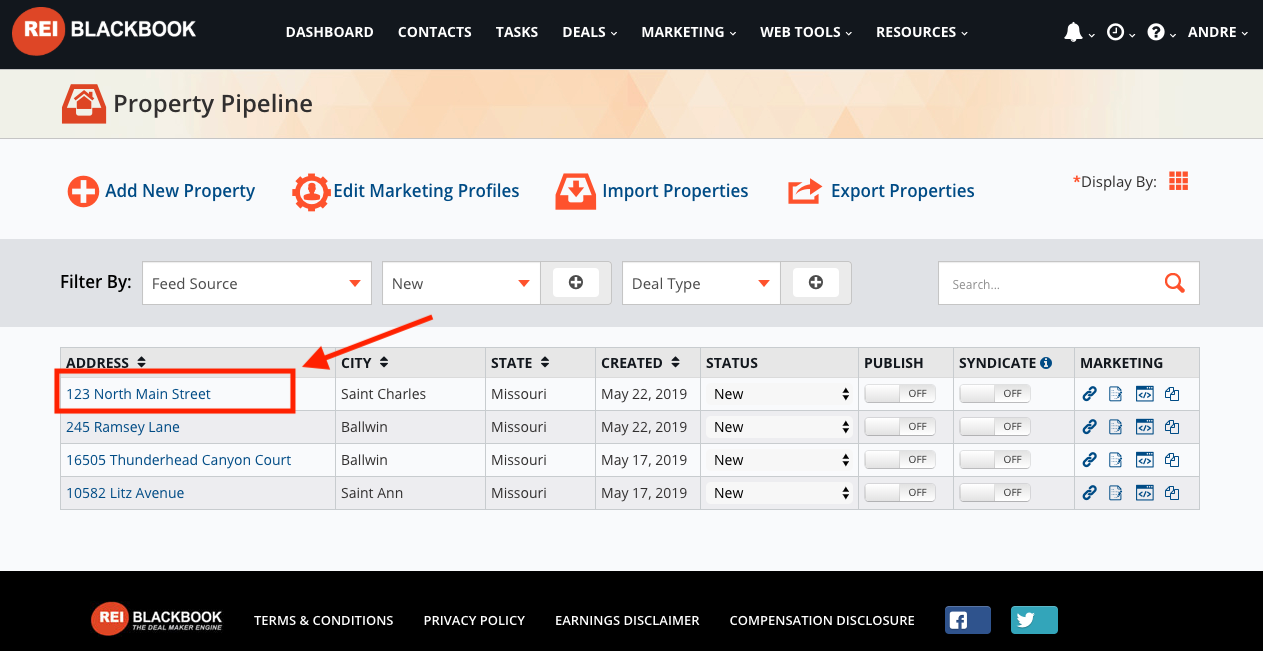Screen dimensions: 1263x651
Task: Open the status dropdown for 16505 Thunderhead Canyon Court
Action: pos(780,460)
